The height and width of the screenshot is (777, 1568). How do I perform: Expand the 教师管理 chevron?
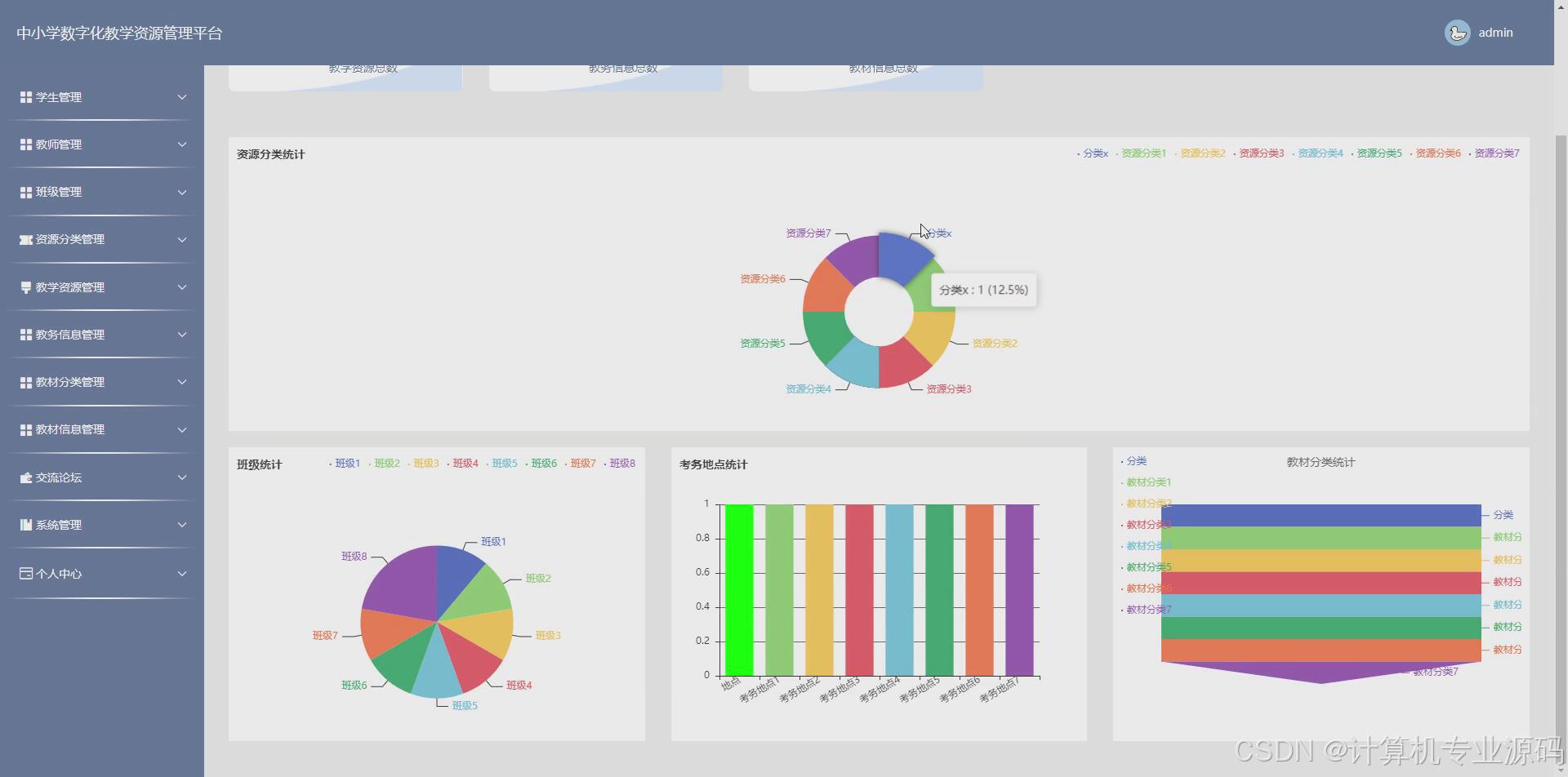182,144
